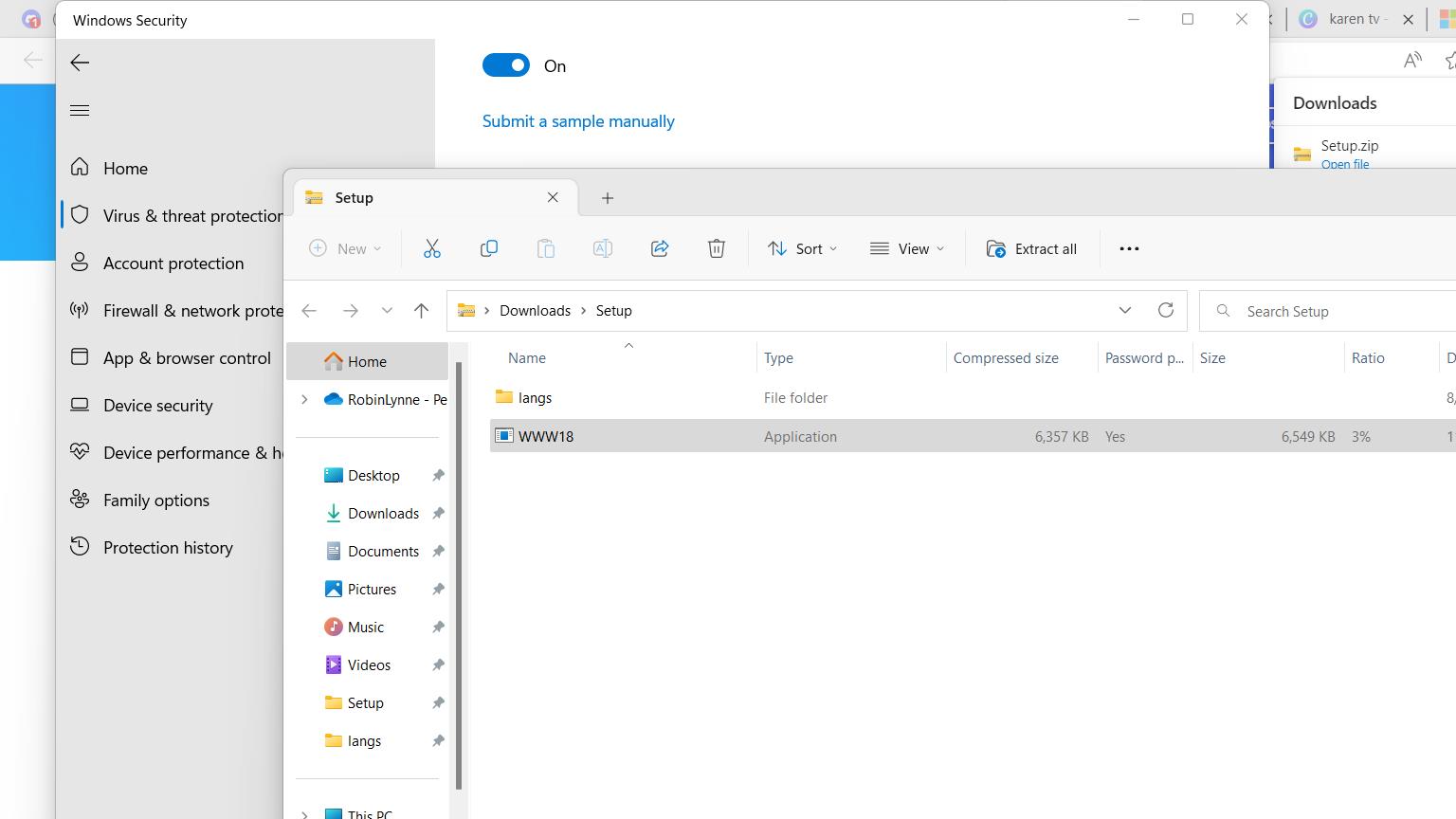Screen dimensions: 1456x819
Task: Click the Share icon in Explorer toolbar
Action: point(660,248)
